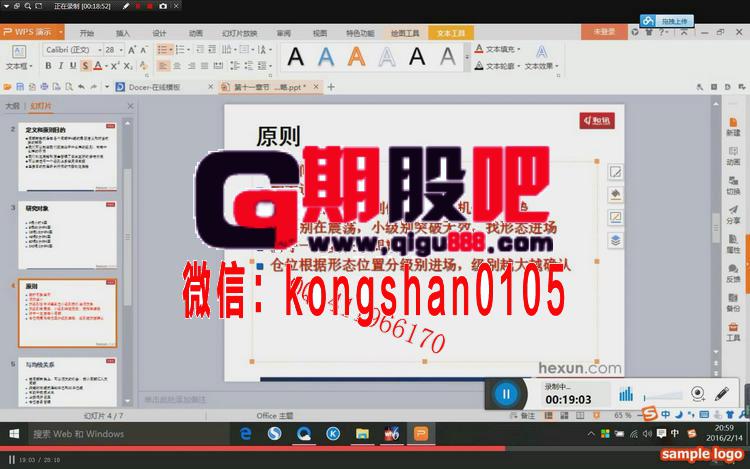Open the 开始 ribbon tab
750x469 pixels.
(x=87, y=33)
